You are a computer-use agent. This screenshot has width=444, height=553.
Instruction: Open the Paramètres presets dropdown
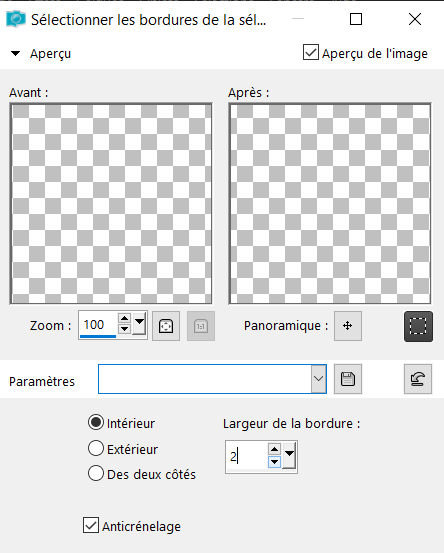coord(318,379)
